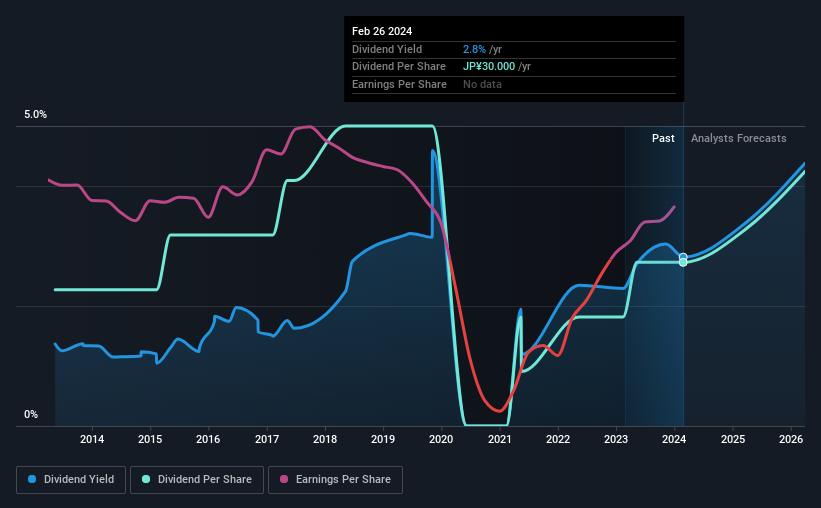Image resolution: width=821 pixels, height=508 pixels.
Task: Click the '2.8%' dividend yield value
Action: pos(474,49)
